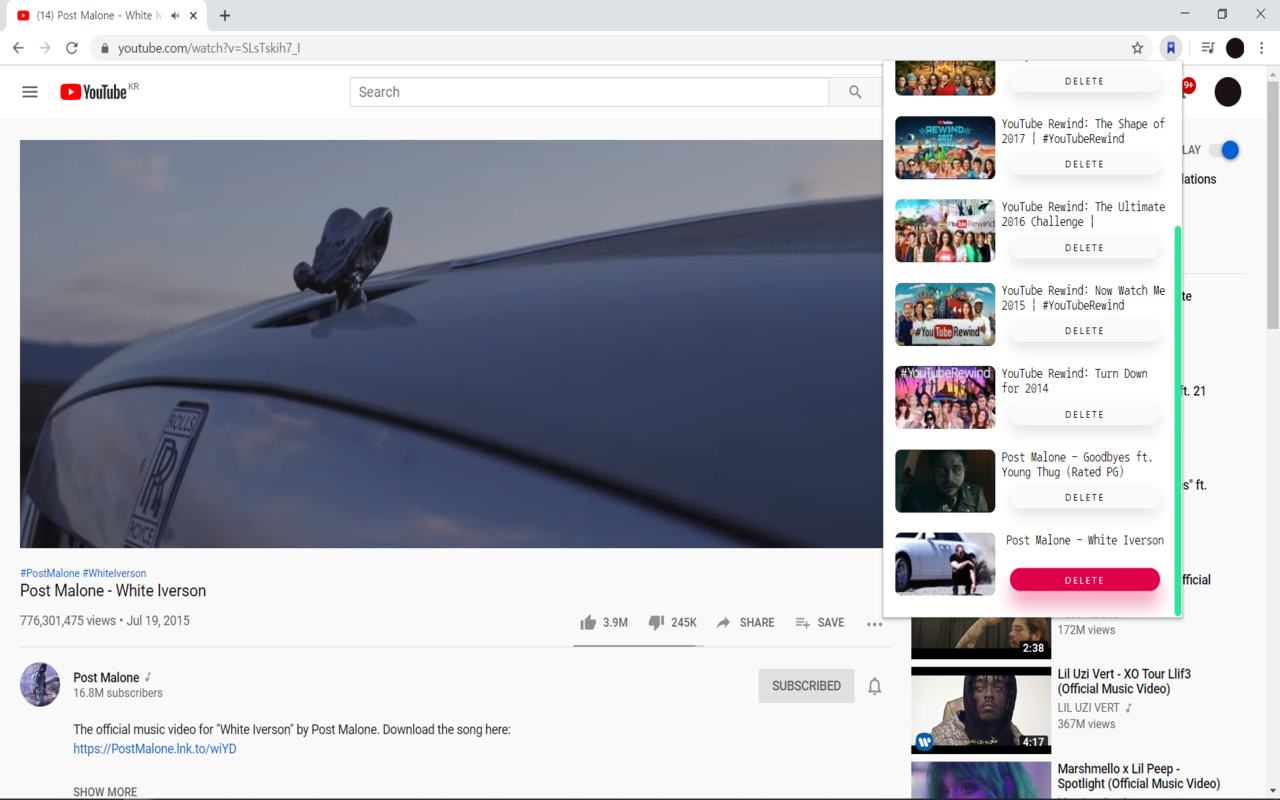
Task: Save the video to a playlist
Action: tap(819, 622)
